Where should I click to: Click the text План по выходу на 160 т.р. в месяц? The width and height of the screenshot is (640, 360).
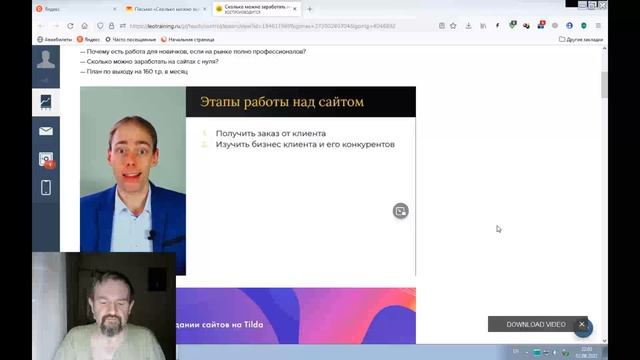point(134,71)
